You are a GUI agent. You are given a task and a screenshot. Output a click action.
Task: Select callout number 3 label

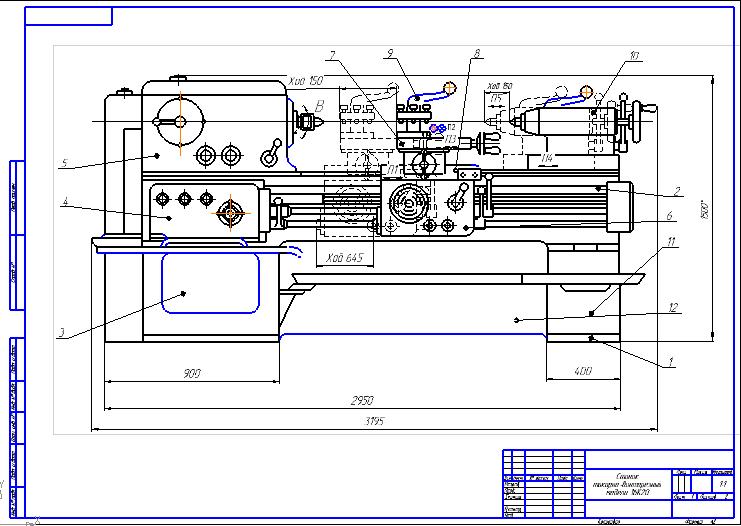pyautogui.click(x=62, y=334)
